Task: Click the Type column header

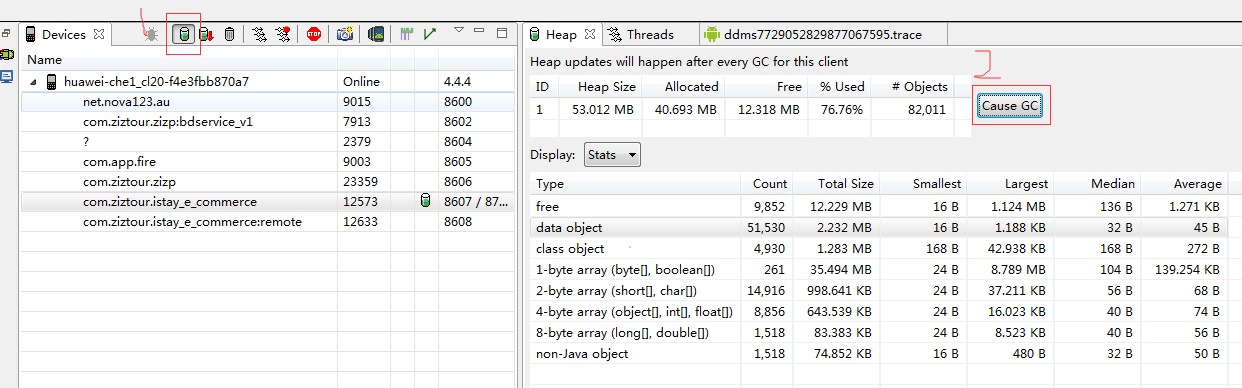Action: [634, 183]
